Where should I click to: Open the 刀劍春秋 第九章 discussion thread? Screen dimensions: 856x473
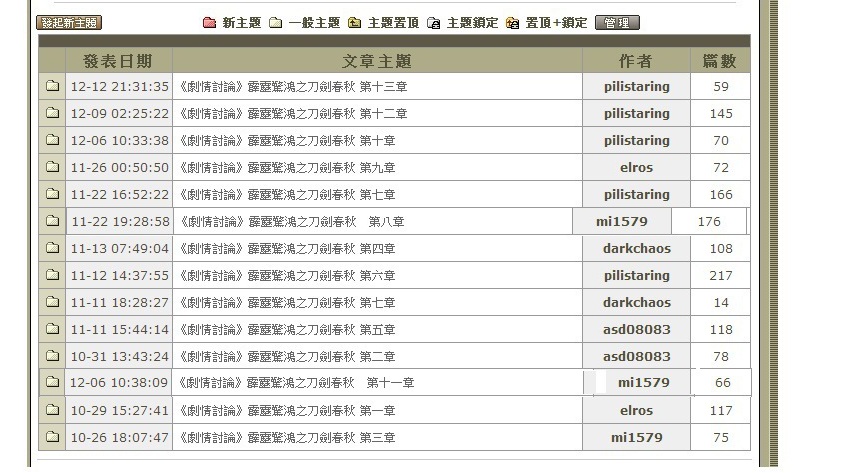tap(287, 168)
